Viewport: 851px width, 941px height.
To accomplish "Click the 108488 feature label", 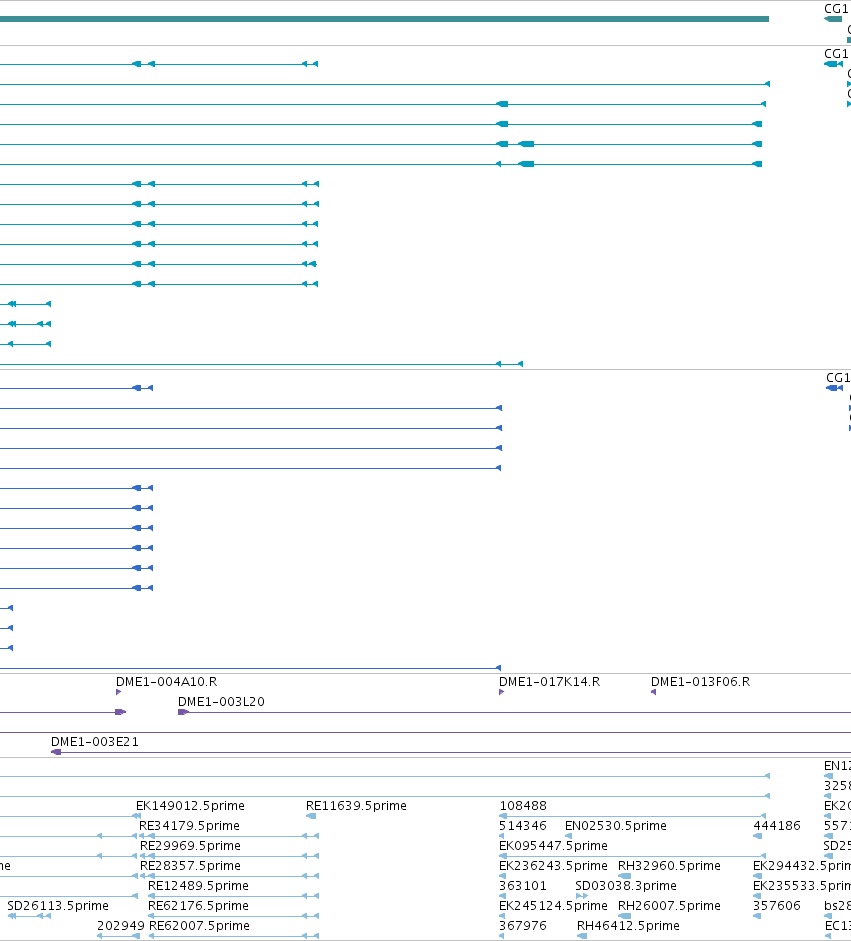I will click(523, 805).
